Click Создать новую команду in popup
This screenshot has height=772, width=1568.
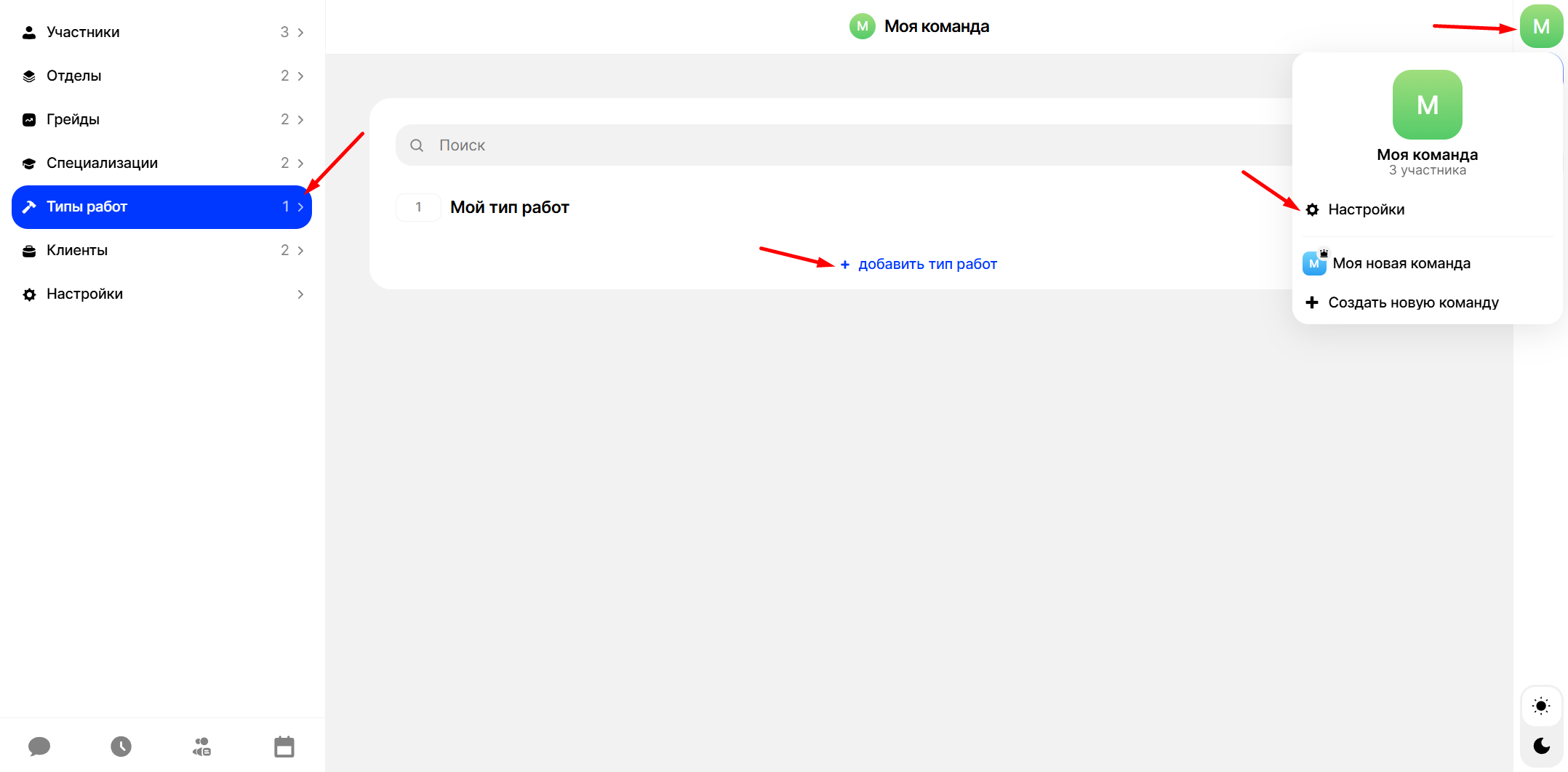pyautogui.click(x=1412, y=302)
